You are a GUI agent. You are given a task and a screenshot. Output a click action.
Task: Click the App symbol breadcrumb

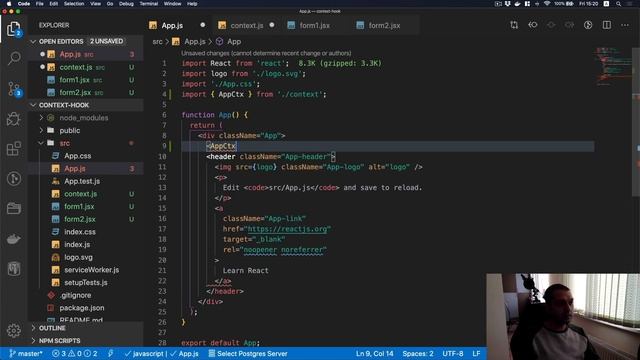[233, 42]
